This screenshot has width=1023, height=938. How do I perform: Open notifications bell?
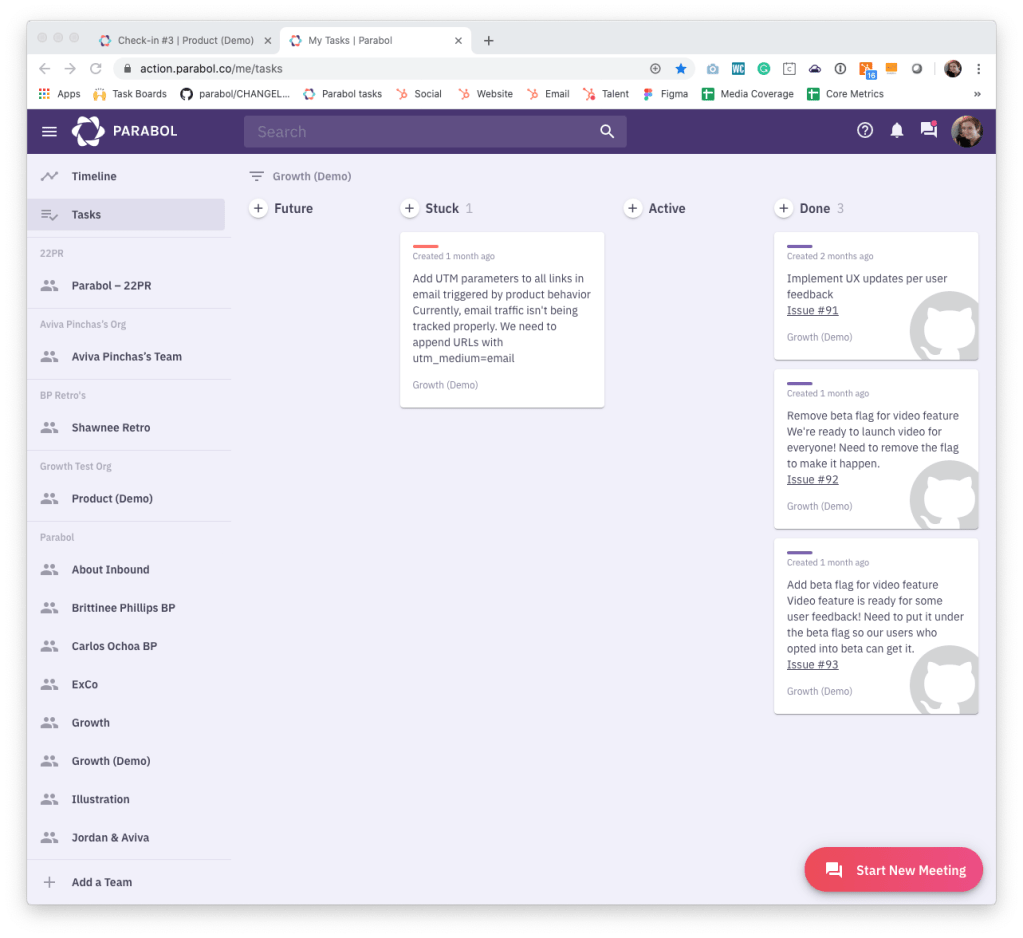coord(896,130)
